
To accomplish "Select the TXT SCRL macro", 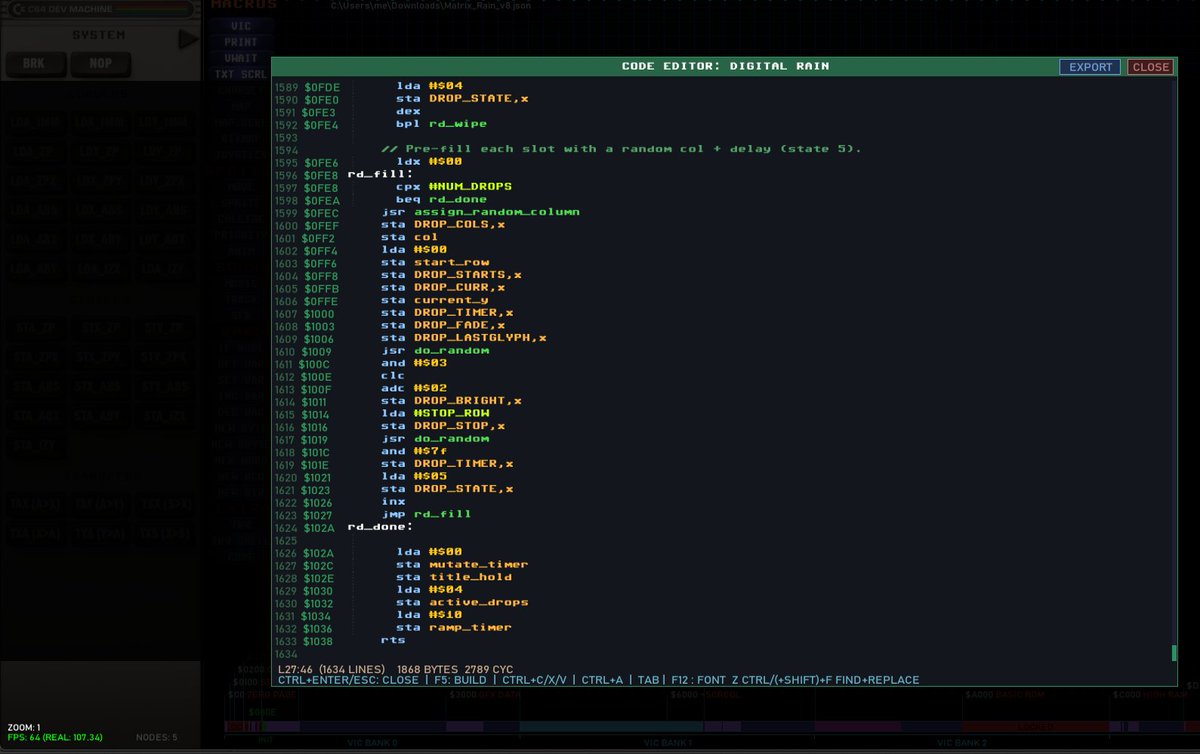I will pos(240,74).
